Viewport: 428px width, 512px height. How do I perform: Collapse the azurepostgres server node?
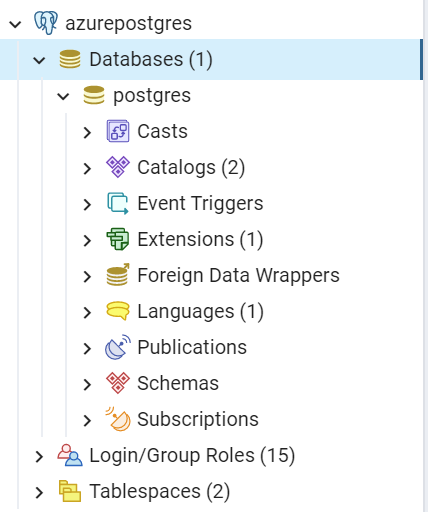[x=15, y=24]
